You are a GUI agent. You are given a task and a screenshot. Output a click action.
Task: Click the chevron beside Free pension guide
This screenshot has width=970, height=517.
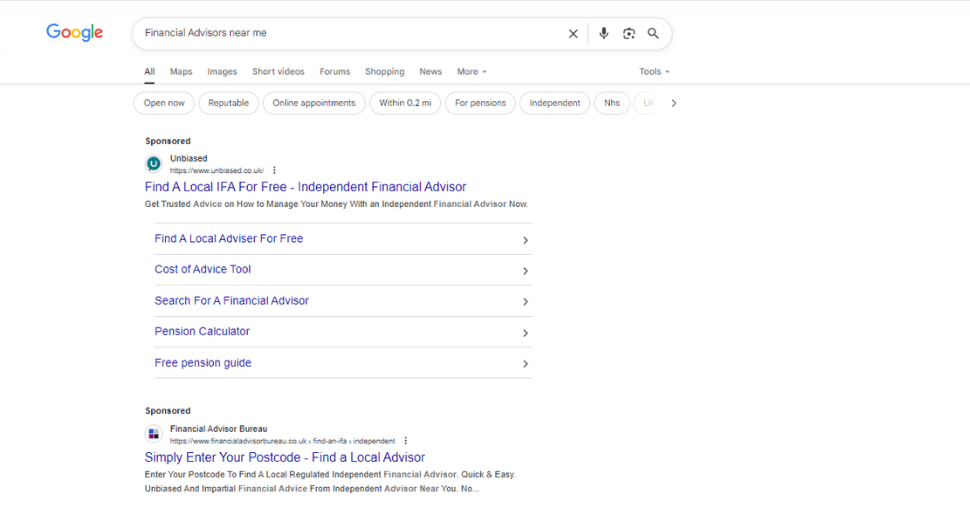(x=525, y=364)
